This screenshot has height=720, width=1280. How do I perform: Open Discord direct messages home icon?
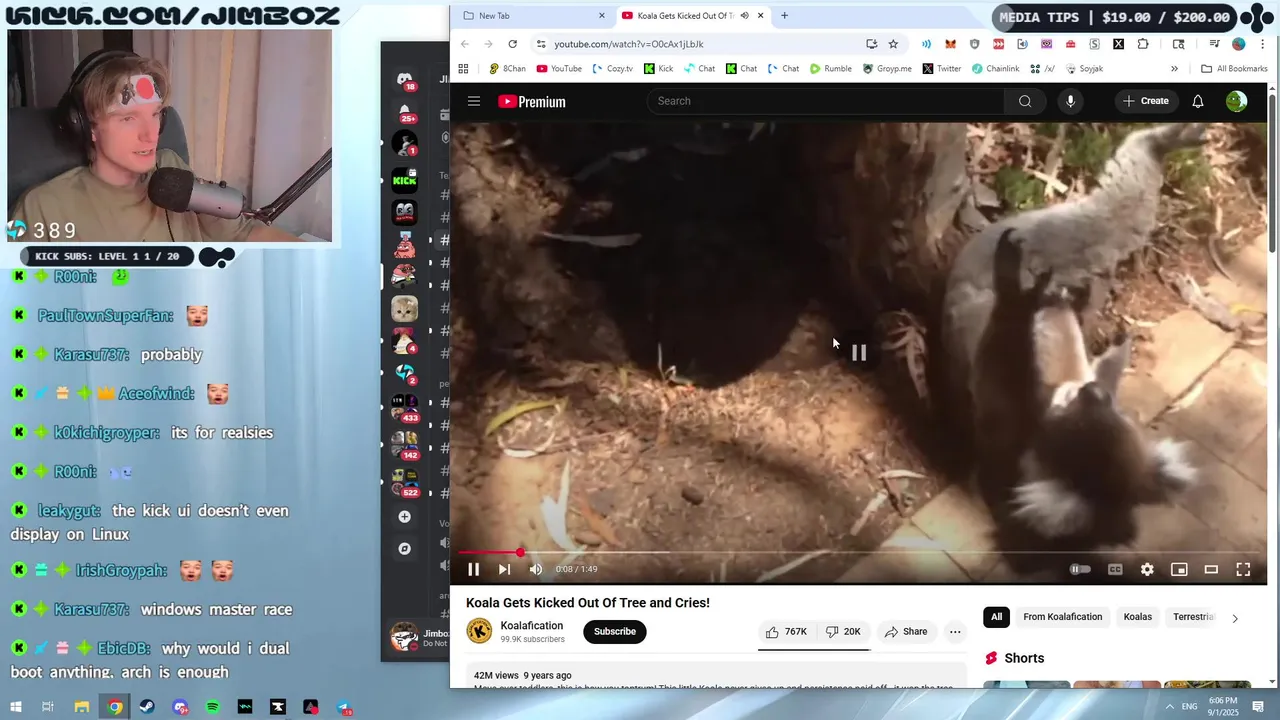tap(404, 79)
